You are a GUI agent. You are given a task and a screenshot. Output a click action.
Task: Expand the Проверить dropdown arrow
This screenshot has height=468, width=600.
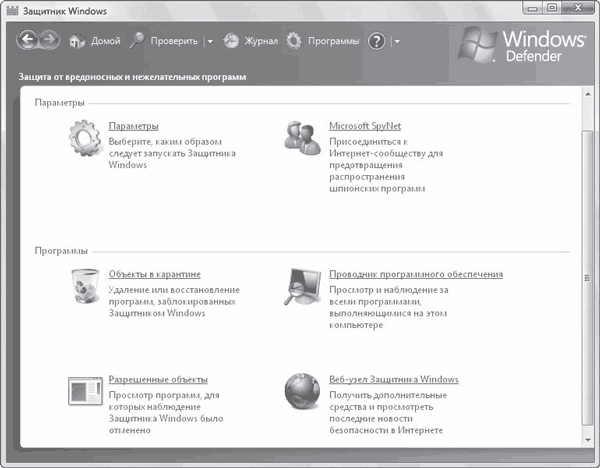click(210, 41)
